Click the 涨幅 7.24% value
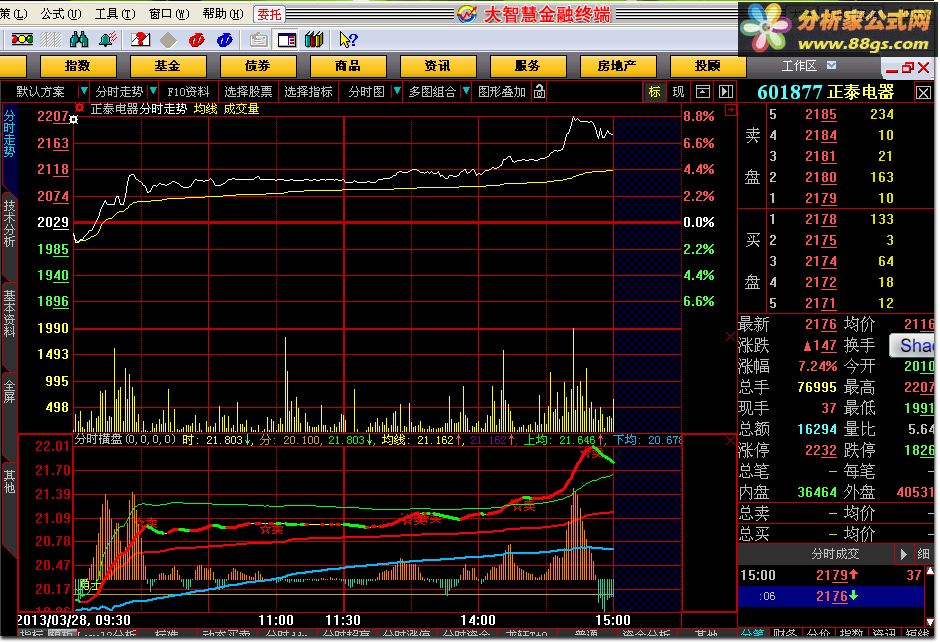940x643 pixels. coord(818,366)
